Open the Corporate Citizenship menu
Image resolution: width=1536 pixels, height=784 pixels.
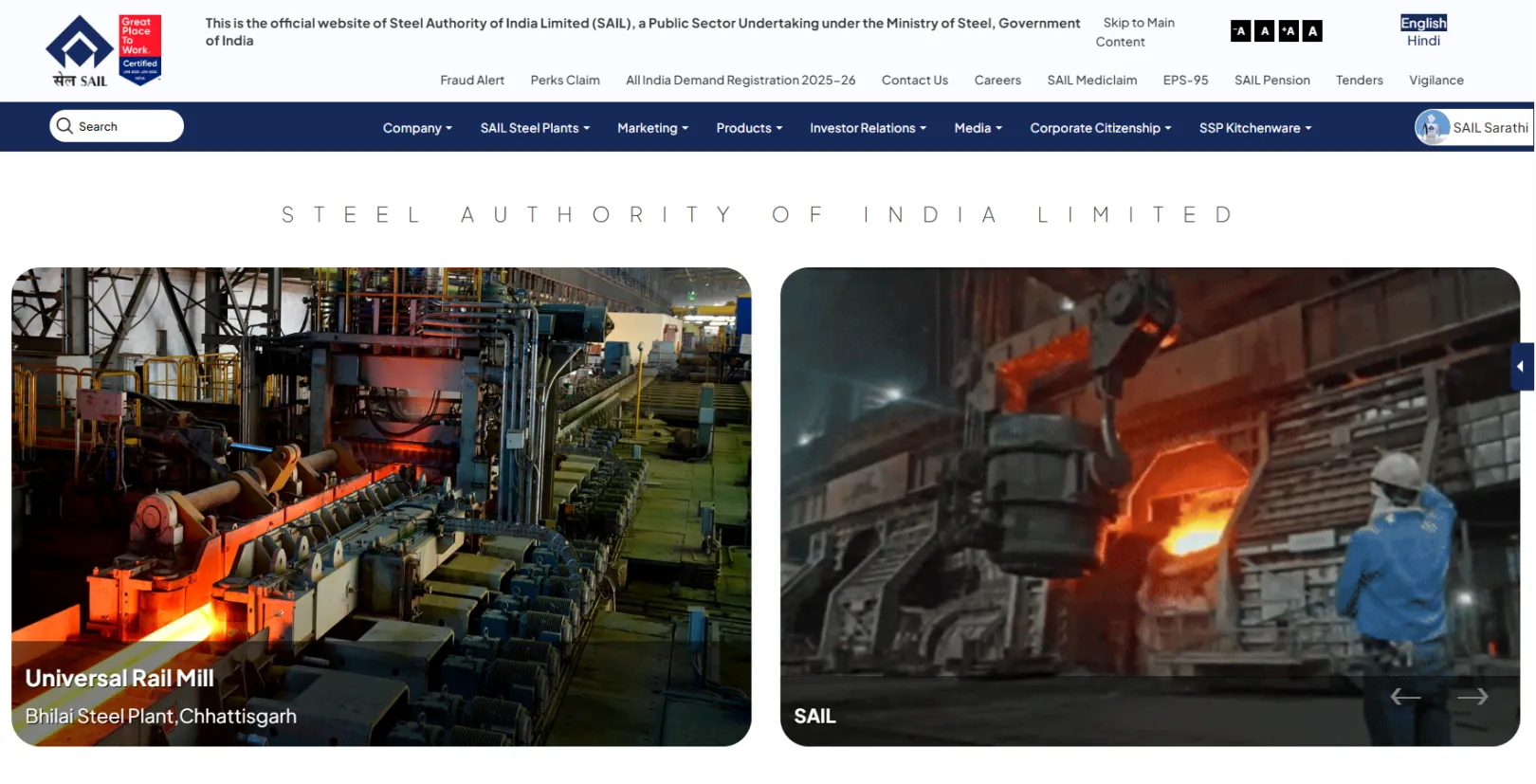[1101, 128]
